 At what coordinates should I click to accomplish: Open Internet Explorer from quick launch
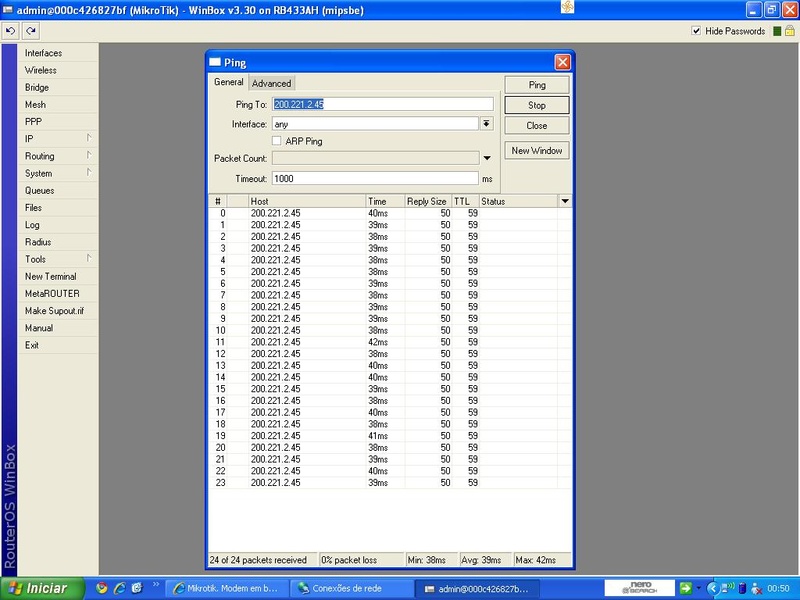(119, 588)
